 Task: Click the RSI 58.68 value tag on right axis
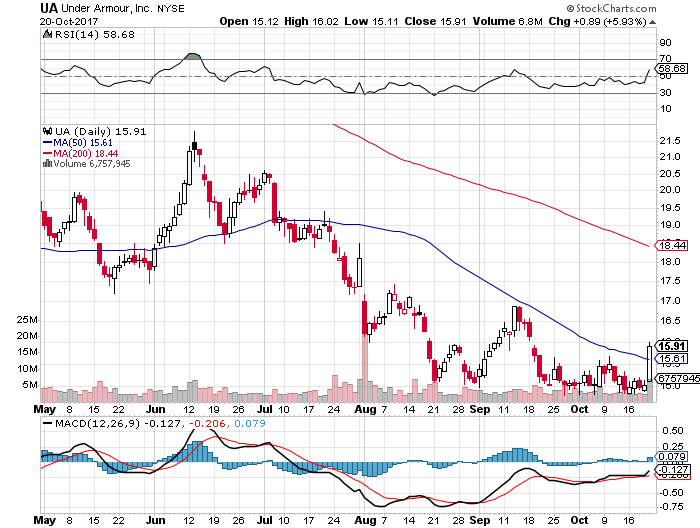[x=668, y=68]
